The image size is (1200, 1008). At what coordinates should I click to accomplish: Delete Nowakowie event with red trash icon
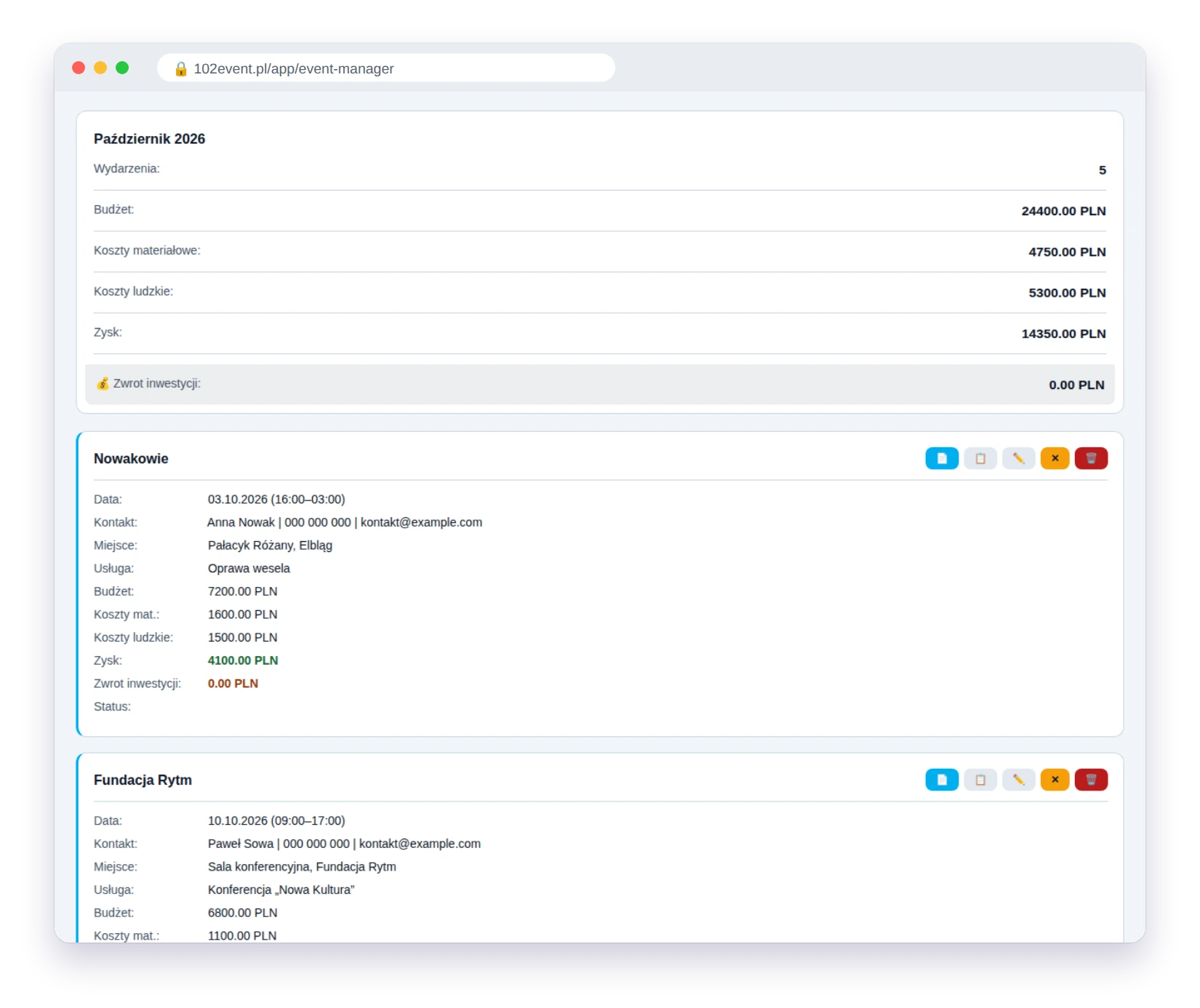click(x=1091, y=458)
